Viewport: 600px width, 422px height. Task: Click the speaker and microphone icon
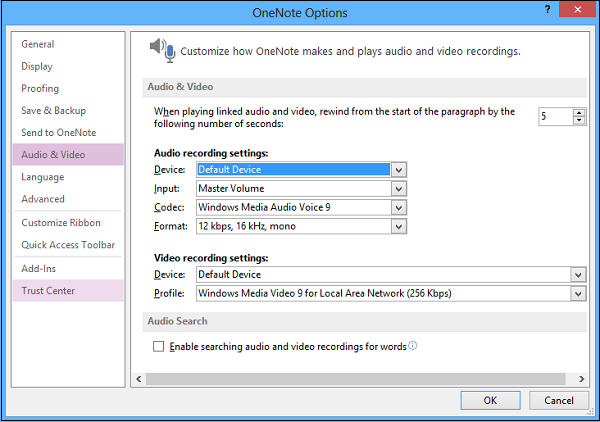[x=163, y=50]
